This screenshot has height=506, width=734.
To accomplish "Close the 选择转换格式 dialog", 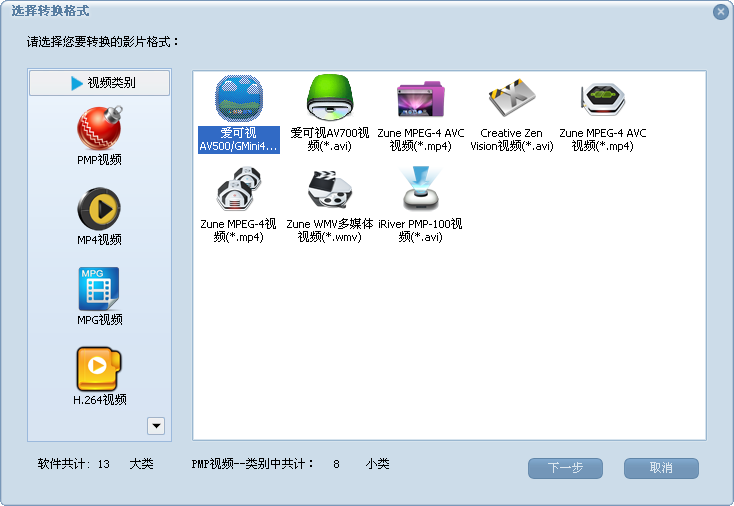I will click(721, 11).
